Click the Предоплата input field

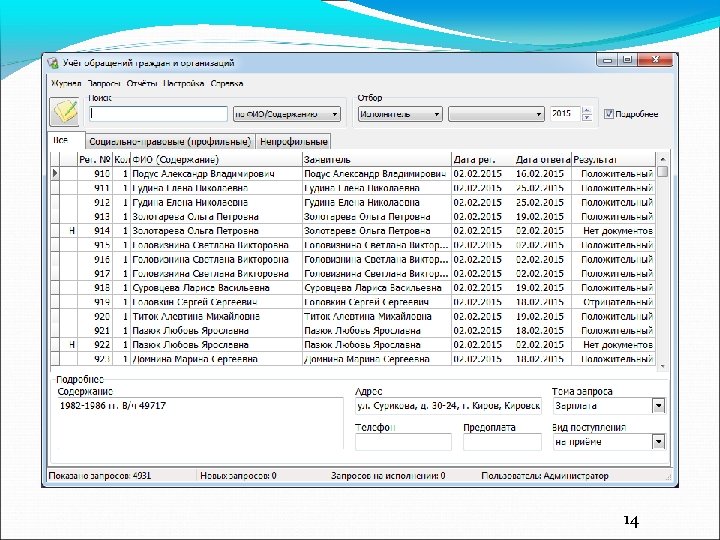502,442
